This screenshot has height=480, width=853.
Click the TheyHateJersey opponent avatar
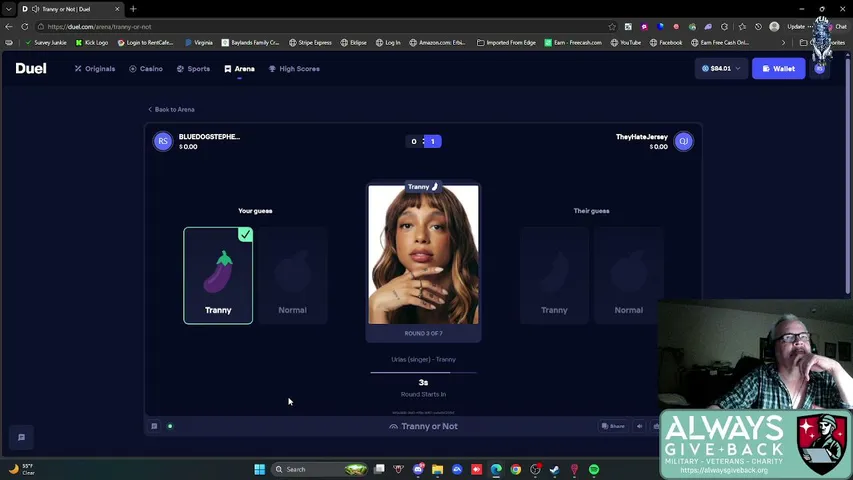(x=683, y=141)
